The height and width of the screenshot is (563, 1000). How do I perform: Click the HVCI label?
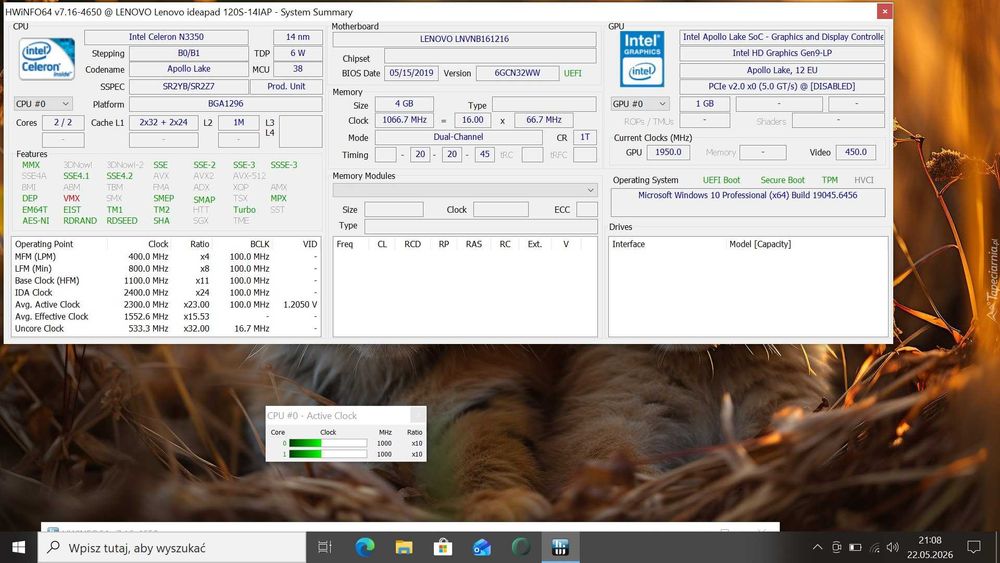point(864,180)
